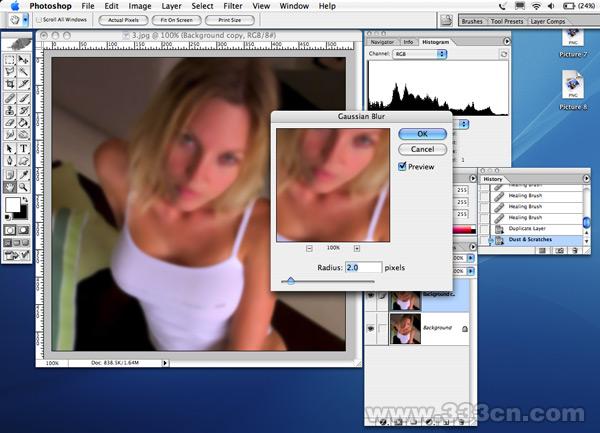This screenshot has width=600, height=433.
Task: Click the zoom out minus in Gaussian Blur
Action: point(309,247)
